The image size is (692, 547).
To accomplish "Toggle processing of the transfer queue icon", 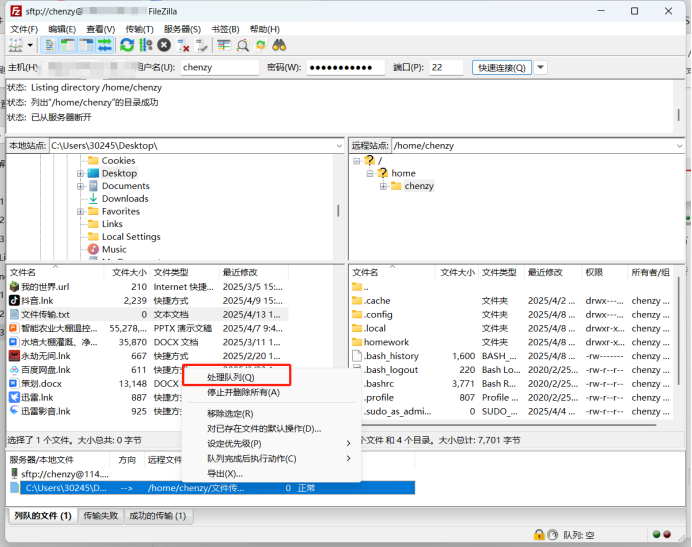I will [x=145, y=45].
